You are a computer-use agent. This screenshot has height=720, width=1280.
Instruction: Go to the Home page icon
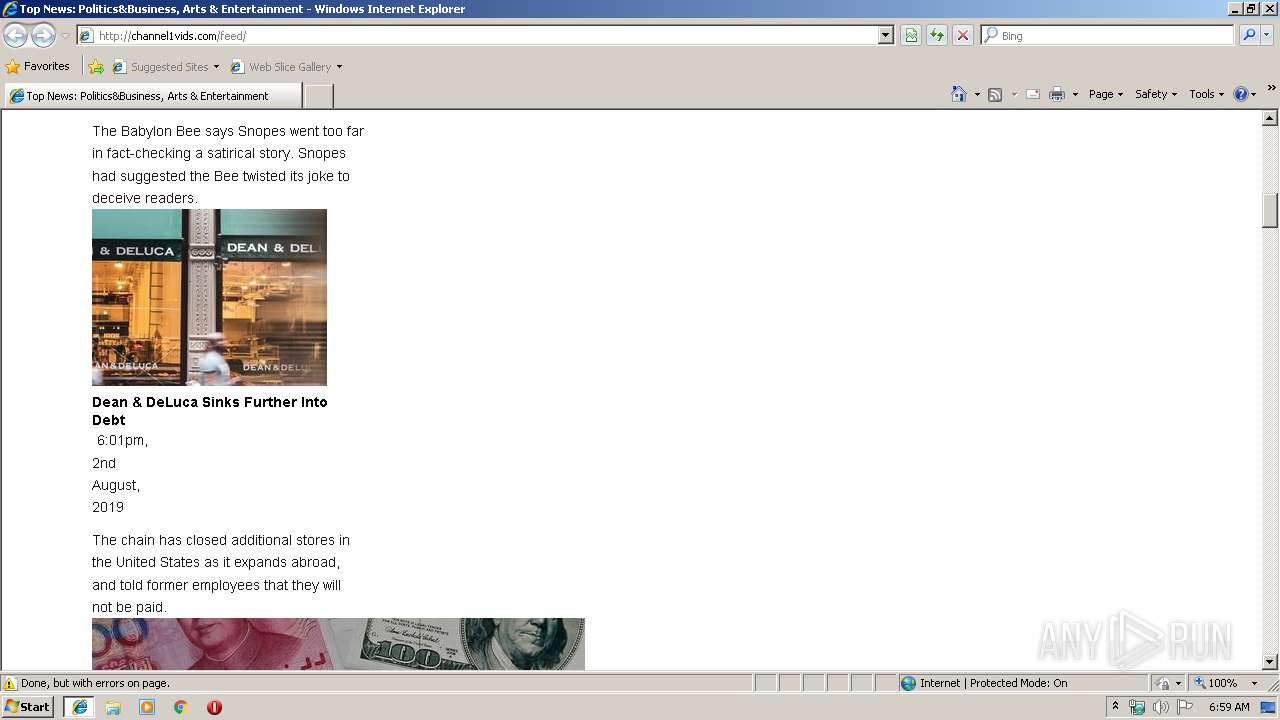point(958,94)
